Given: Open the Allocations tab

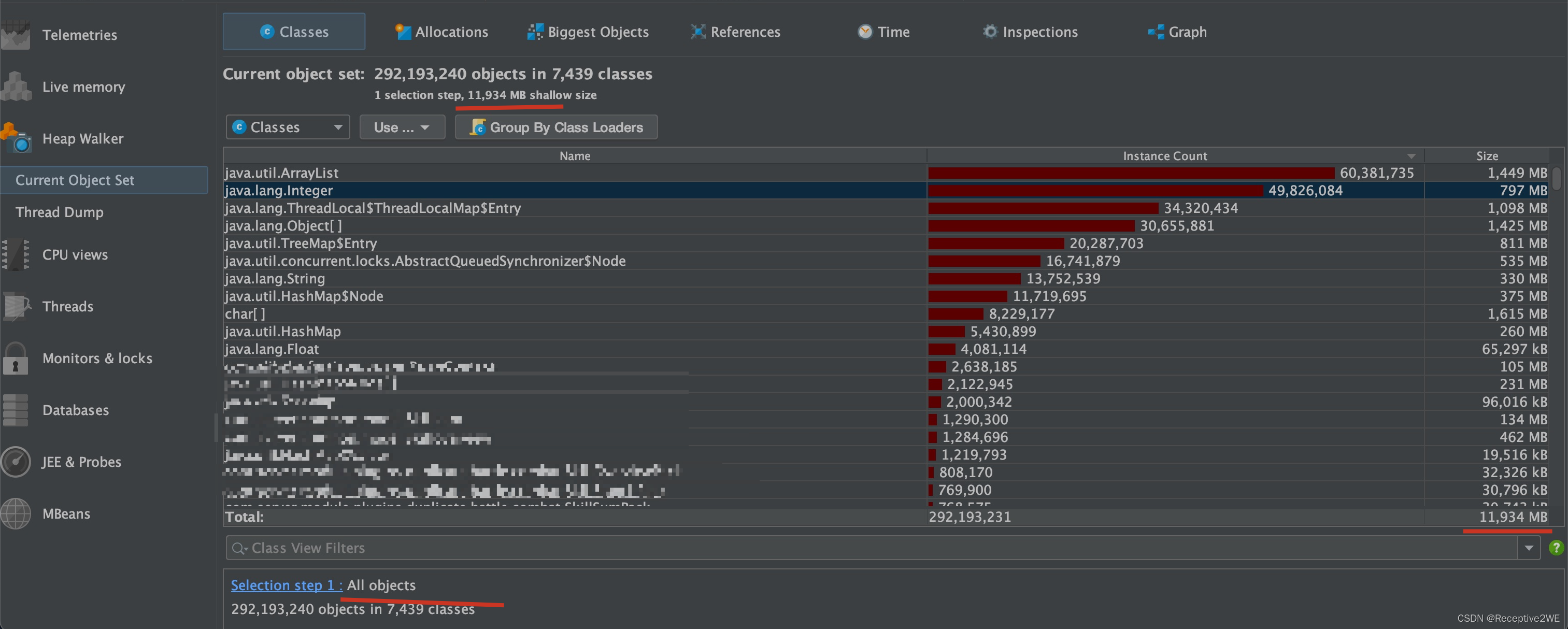Looking at the screenshot, I should coord(441,32).
